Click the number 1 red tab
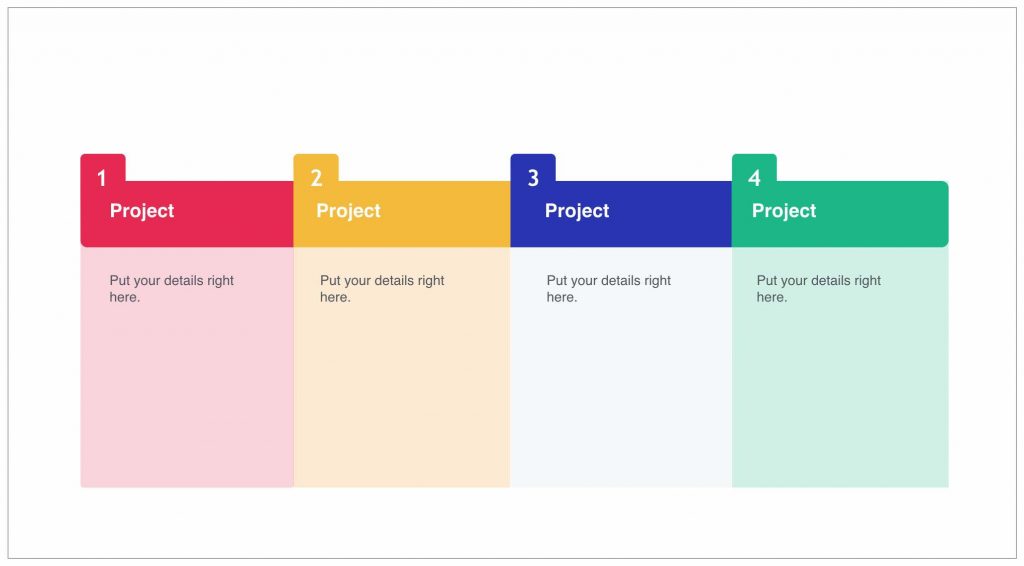This screenshot has height=566, width=1024. click(103, 168)
